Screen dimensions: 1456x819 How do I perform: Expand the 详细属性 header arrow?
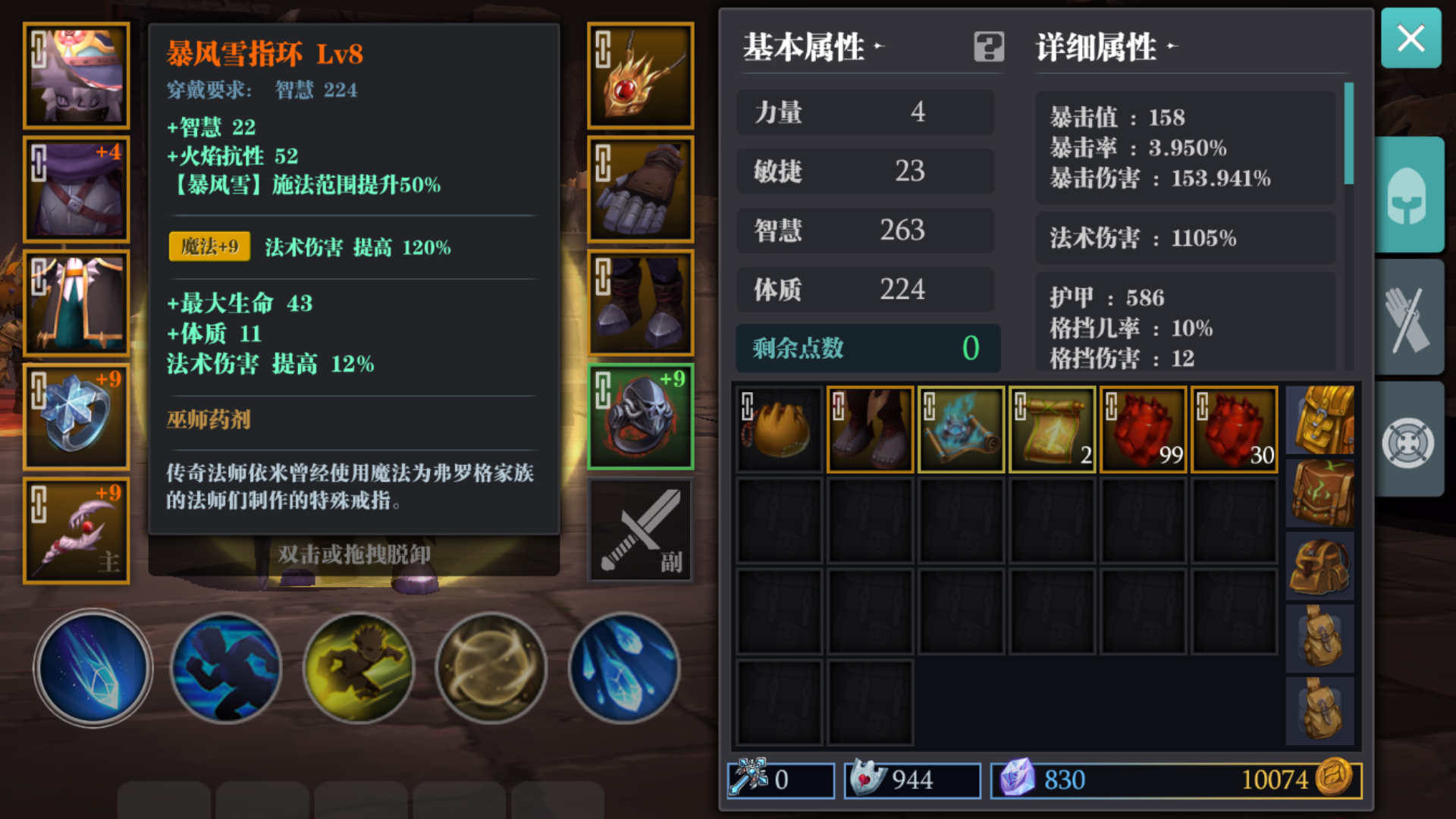tap(1172, 46)
